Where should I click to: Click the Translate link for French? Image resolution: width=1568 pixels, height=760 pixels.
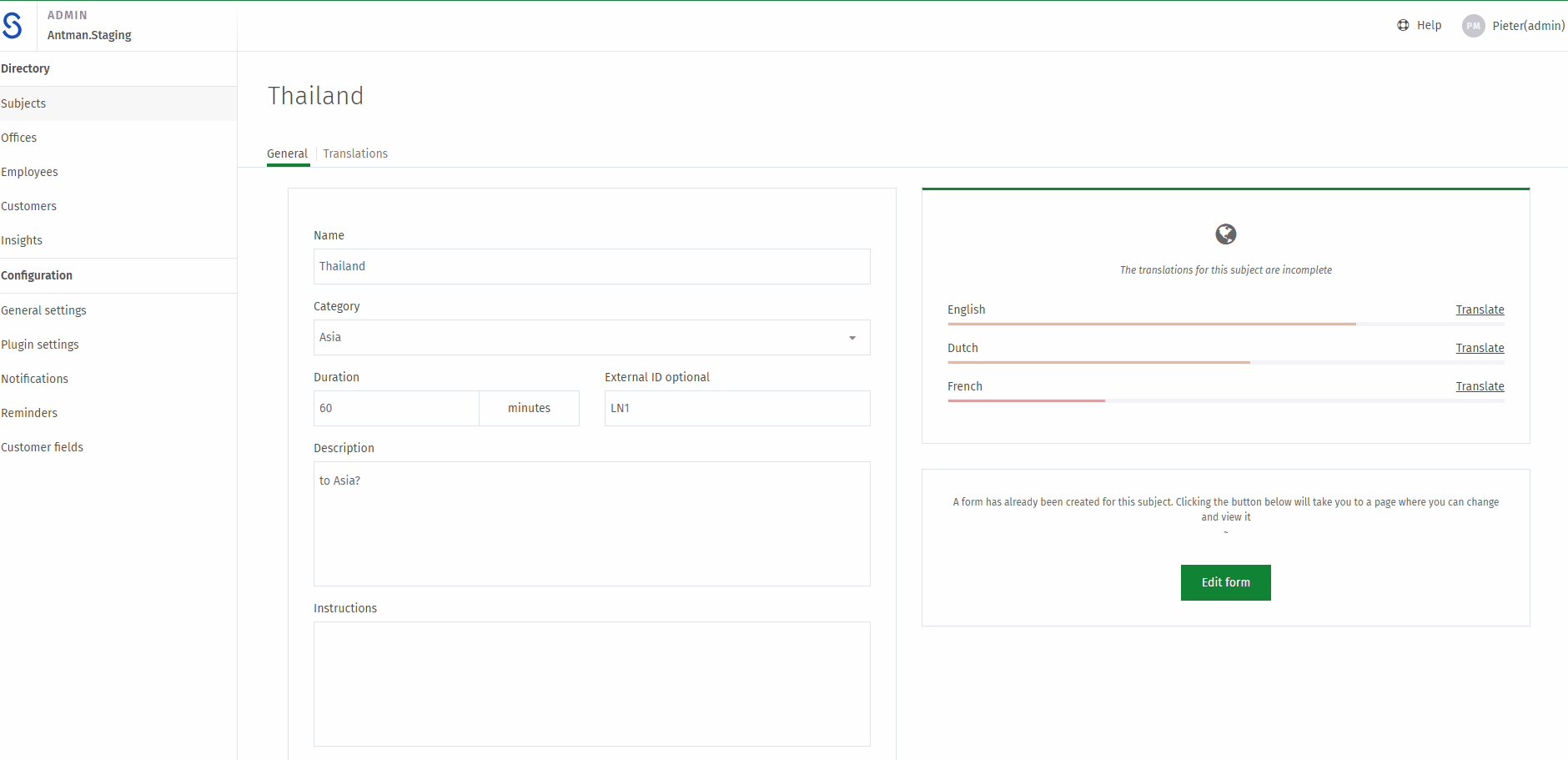pyautogui.click(x=1480, y=386)
